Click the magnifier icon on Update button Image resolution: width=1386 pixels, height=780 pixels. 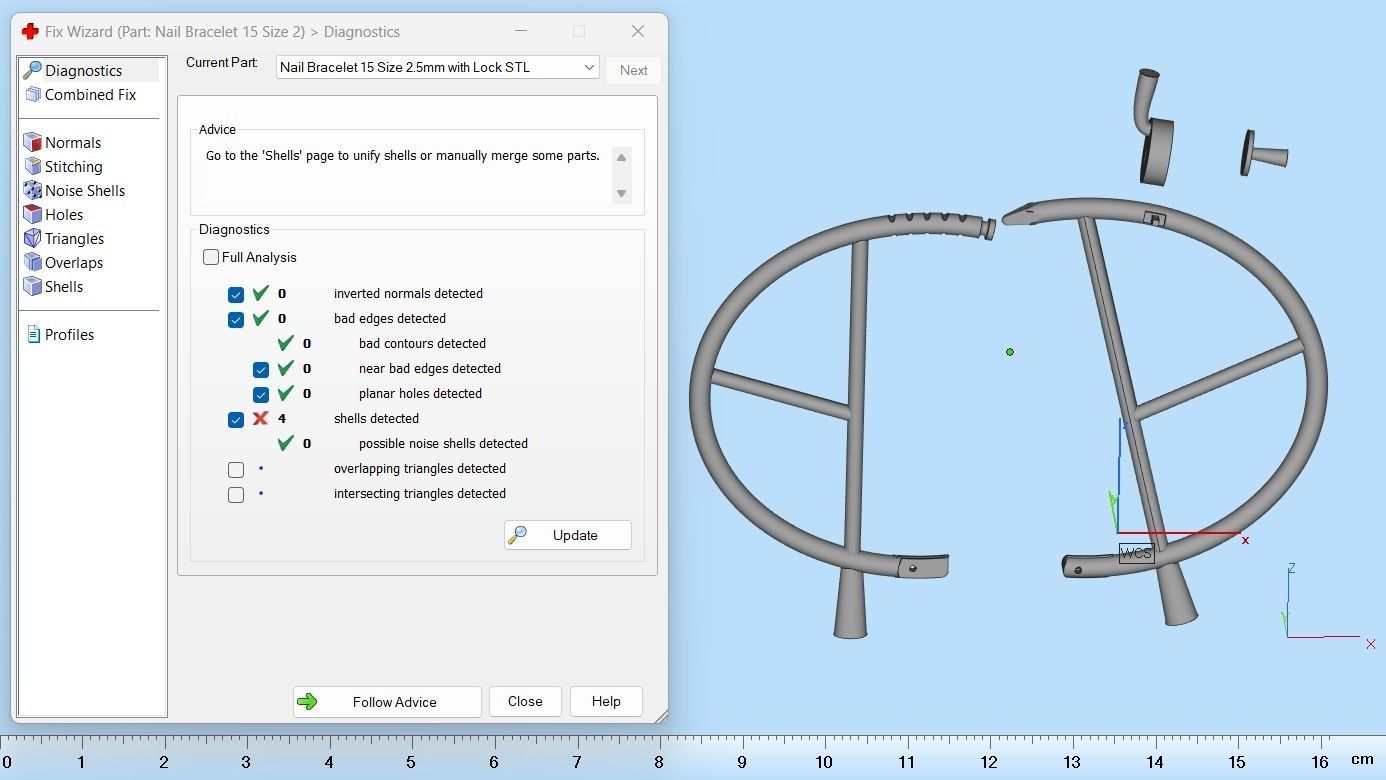click(x=517, y=535)
